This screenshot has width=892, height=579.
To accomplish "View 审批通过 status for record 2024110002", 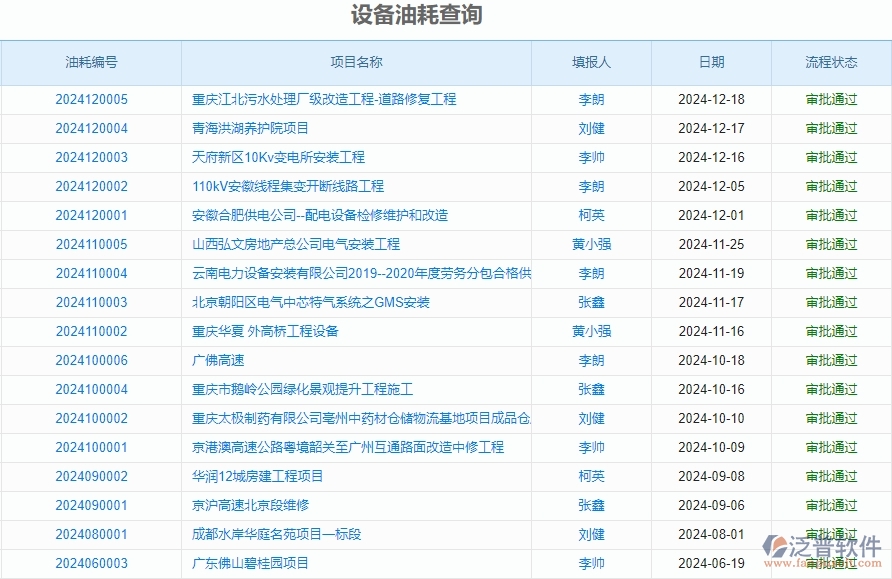I will [x=833, y=331].
